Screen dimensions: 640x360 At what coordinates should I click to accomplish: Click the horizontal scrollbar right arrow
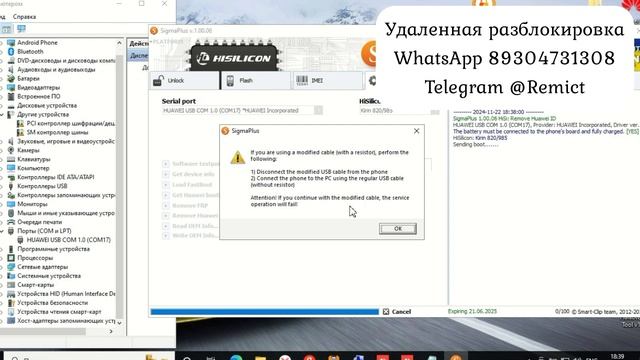pyautogui.click(x=111, y=331)
